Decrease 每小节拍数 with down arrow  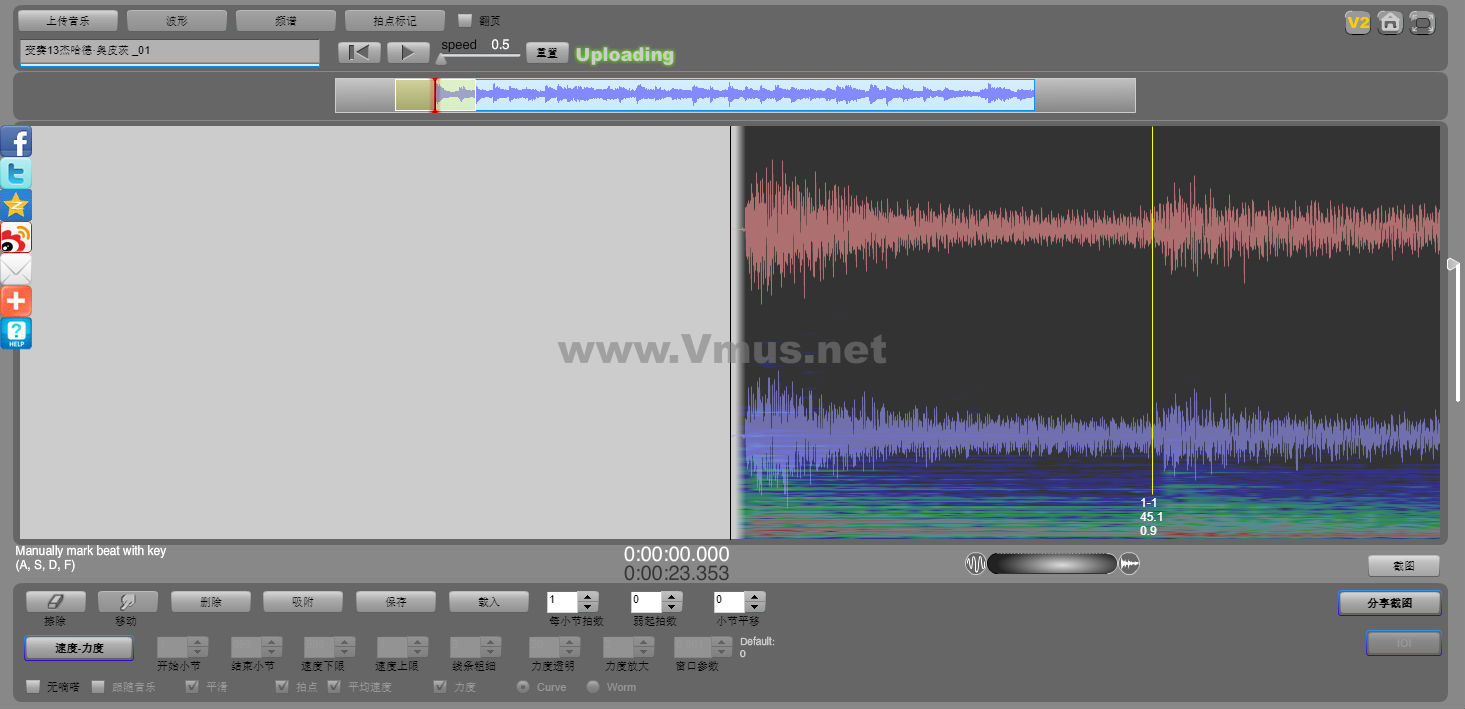(x=588, y=607)
